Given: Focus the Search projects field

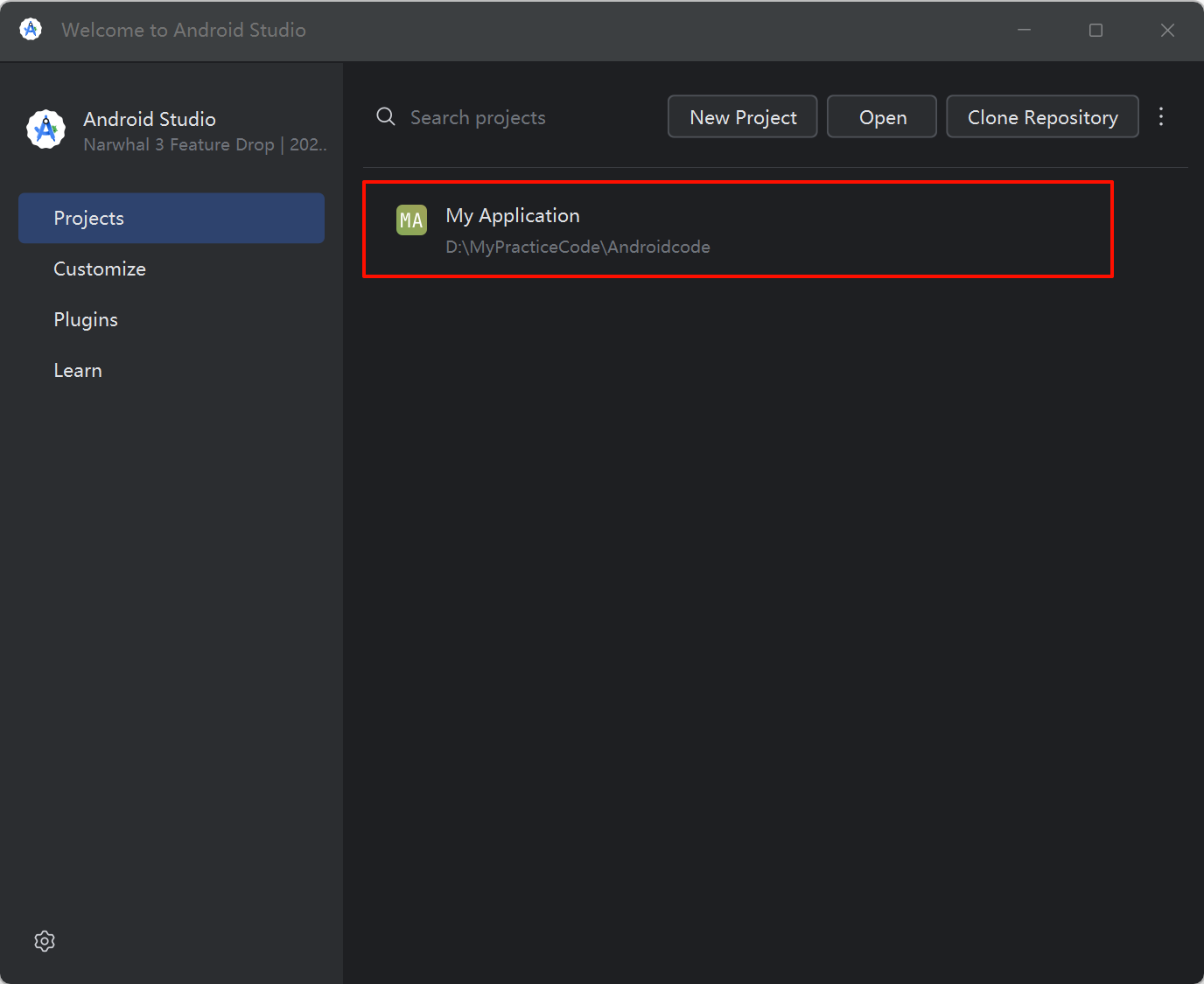Looking at the screenshot, I should click(x=516, y=117).
